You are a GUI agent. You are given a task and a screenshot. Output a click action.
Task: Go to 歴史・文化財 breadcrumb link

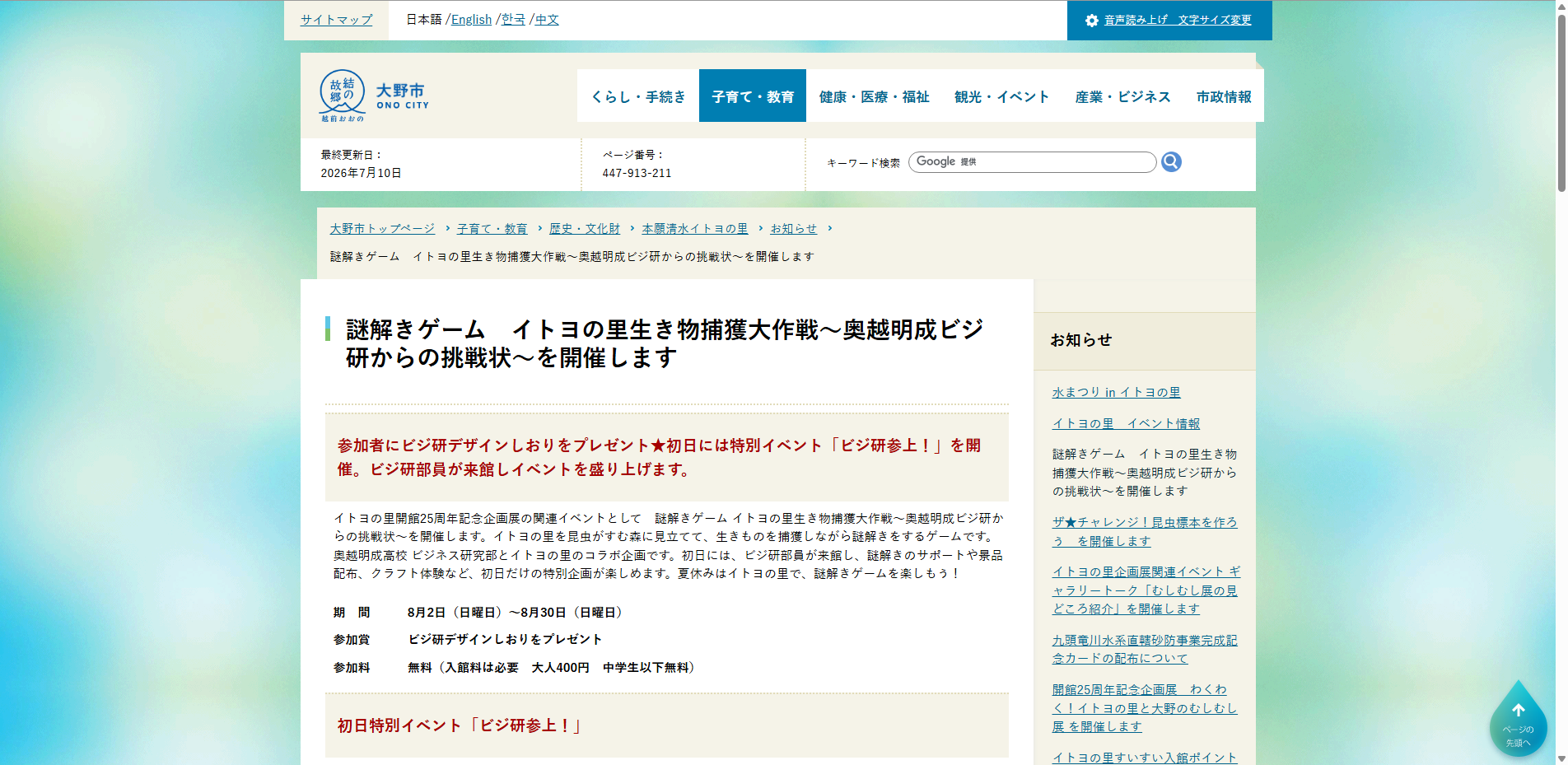585,229
